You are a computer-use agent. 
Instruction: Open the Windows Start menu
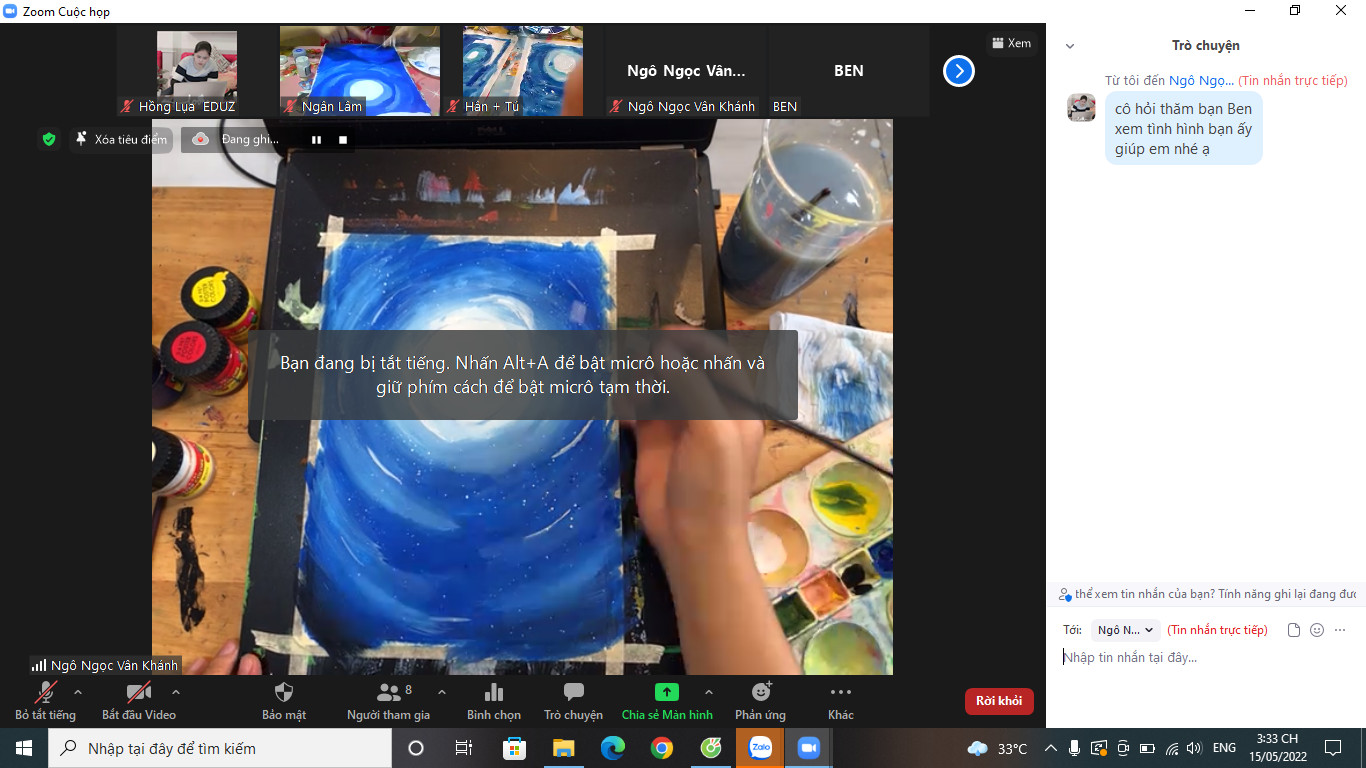pos(24,748)
